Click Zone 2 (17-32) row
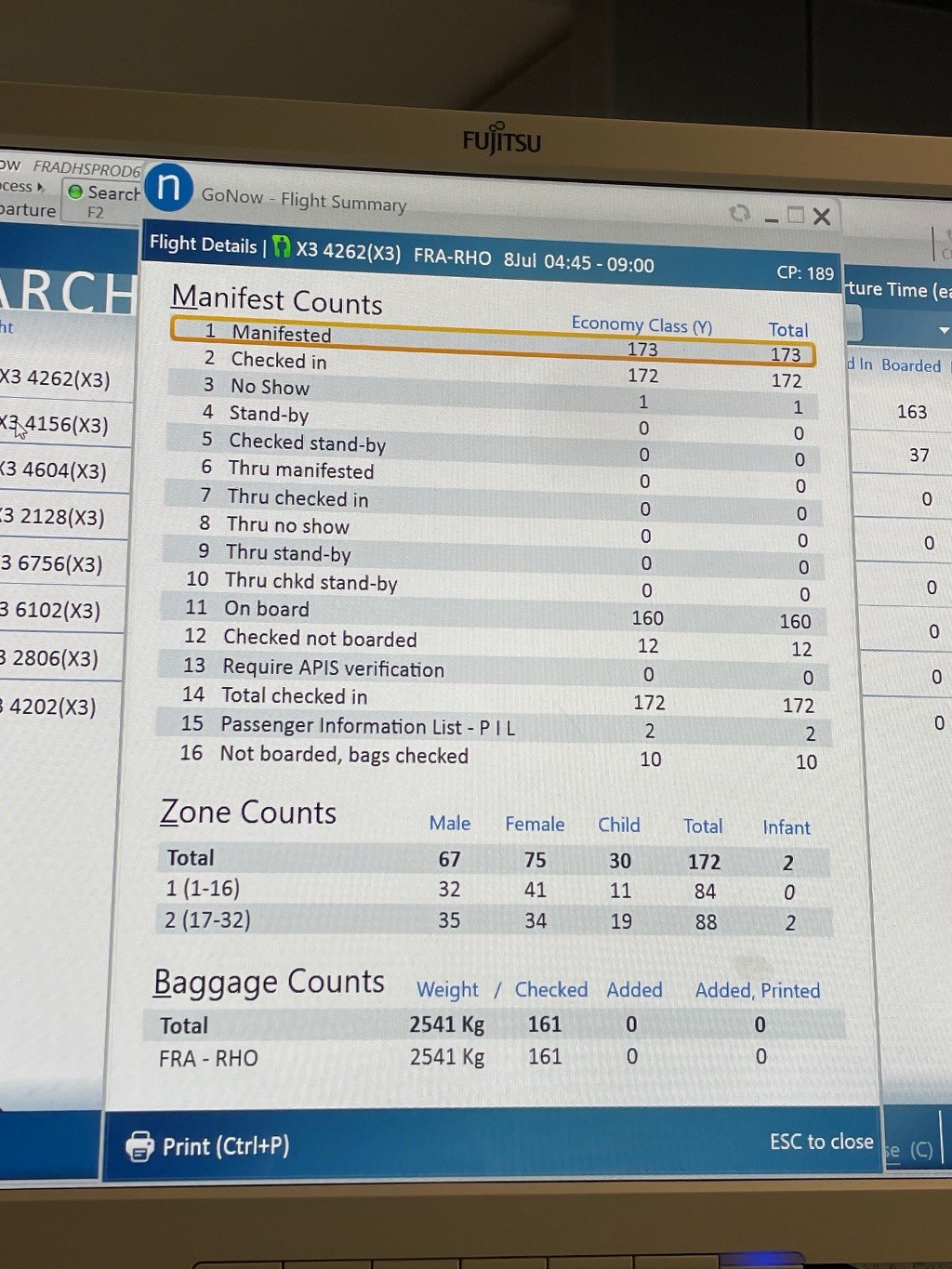The image size is (952, 1269). pyautogui.click(x=493, y=920)
